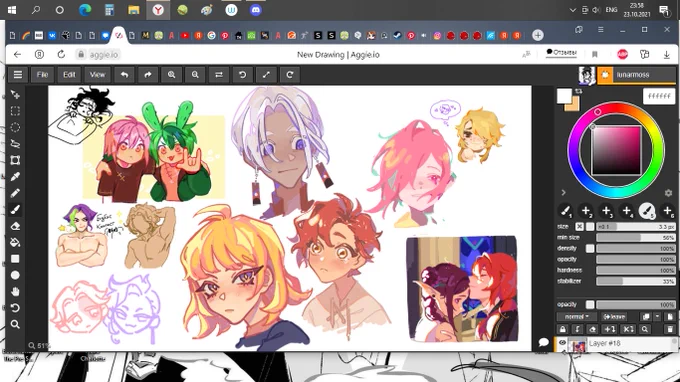The width and height of the screenshot is (680, 382).
Task: Delete layer with trash icon
Action: [x=670, y=330]
